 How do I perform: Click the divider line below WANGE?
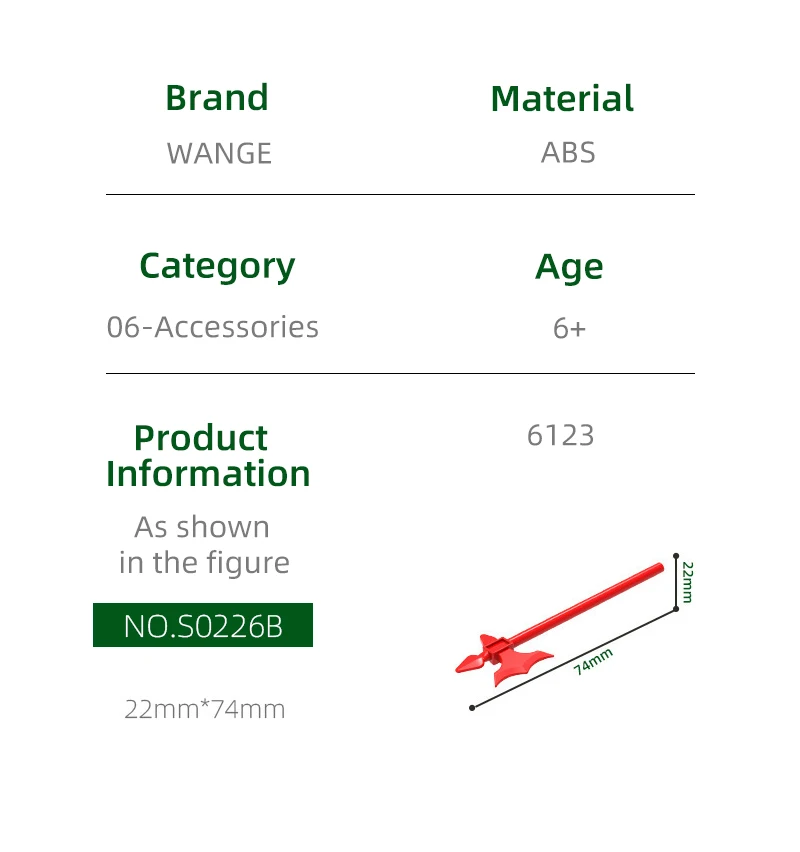(x=400, y=194)
